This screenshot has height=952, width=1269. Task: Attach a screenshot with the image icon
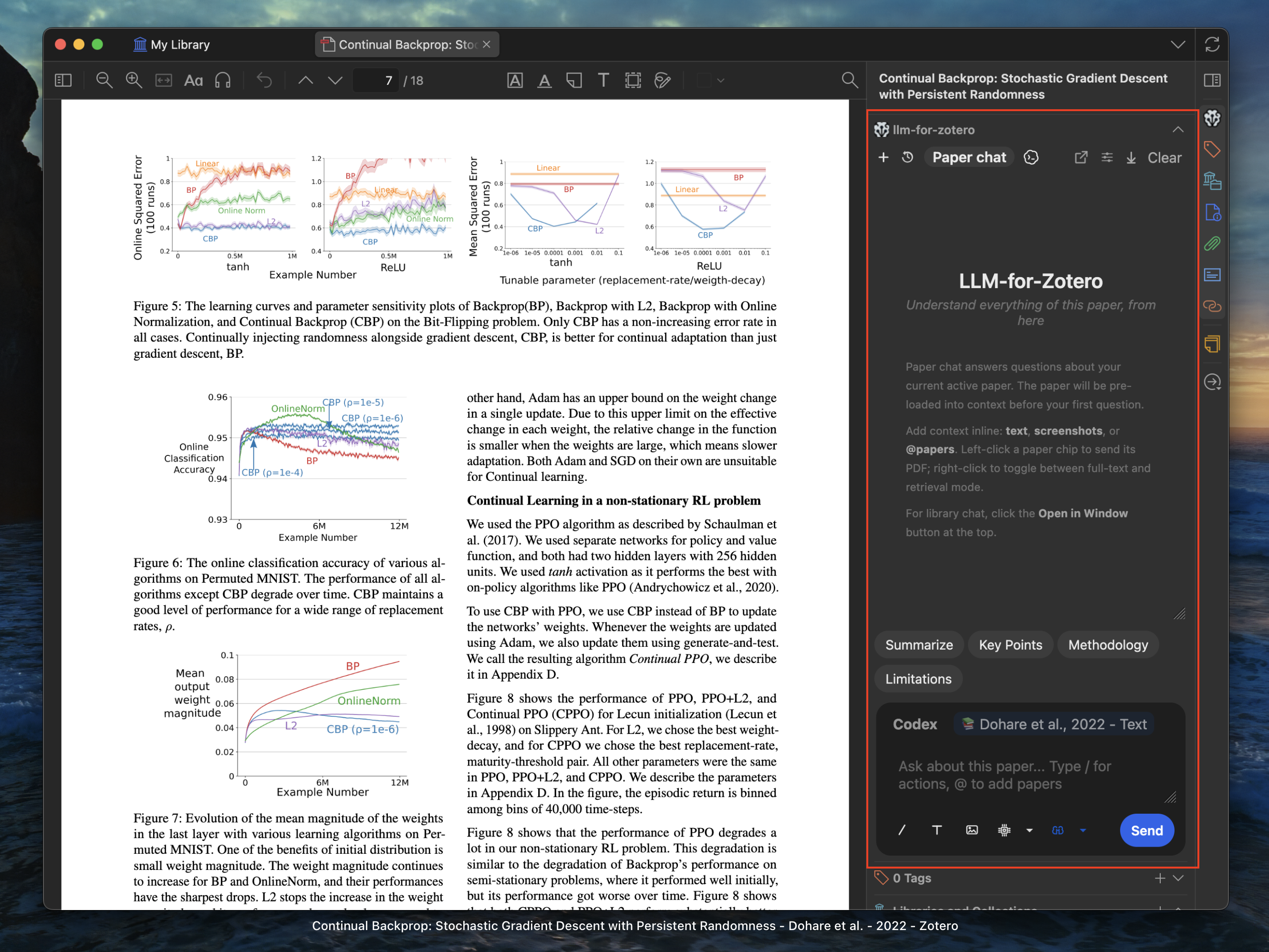(972, 830)
